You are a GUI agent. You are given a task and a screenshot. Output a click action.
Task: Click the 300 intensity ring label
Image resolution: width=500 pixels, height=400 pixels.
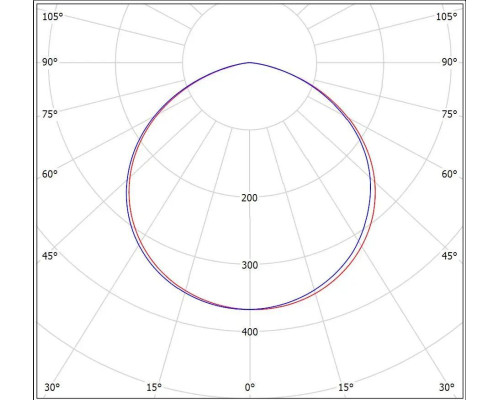(x=249, y=265)
